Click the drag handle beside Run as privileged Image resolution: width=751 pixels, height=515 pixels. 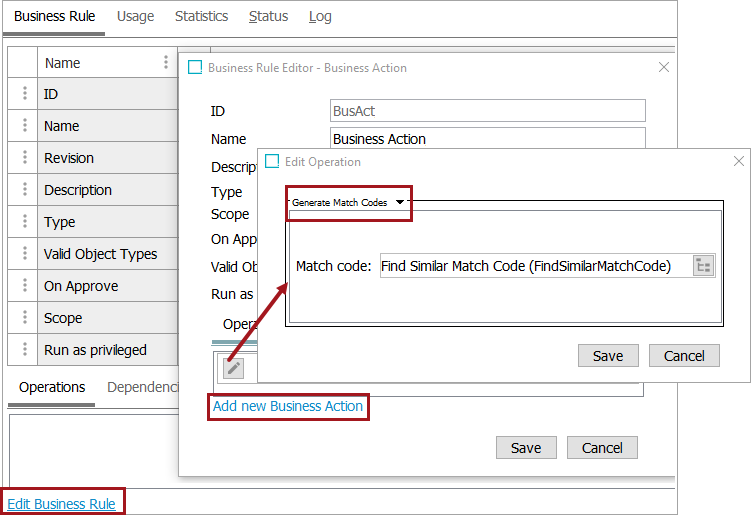point(23,350)
